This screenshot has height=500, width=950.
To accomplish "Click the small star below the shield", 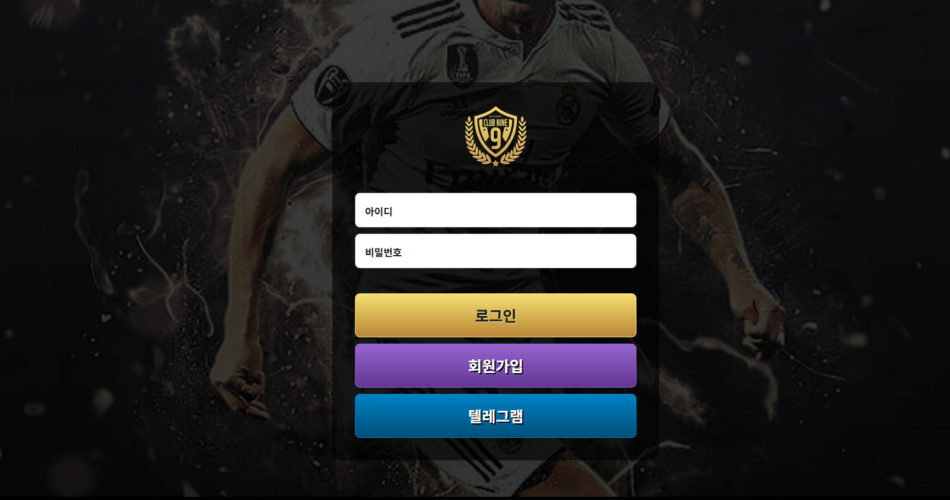I will click(x=496, y=162).
